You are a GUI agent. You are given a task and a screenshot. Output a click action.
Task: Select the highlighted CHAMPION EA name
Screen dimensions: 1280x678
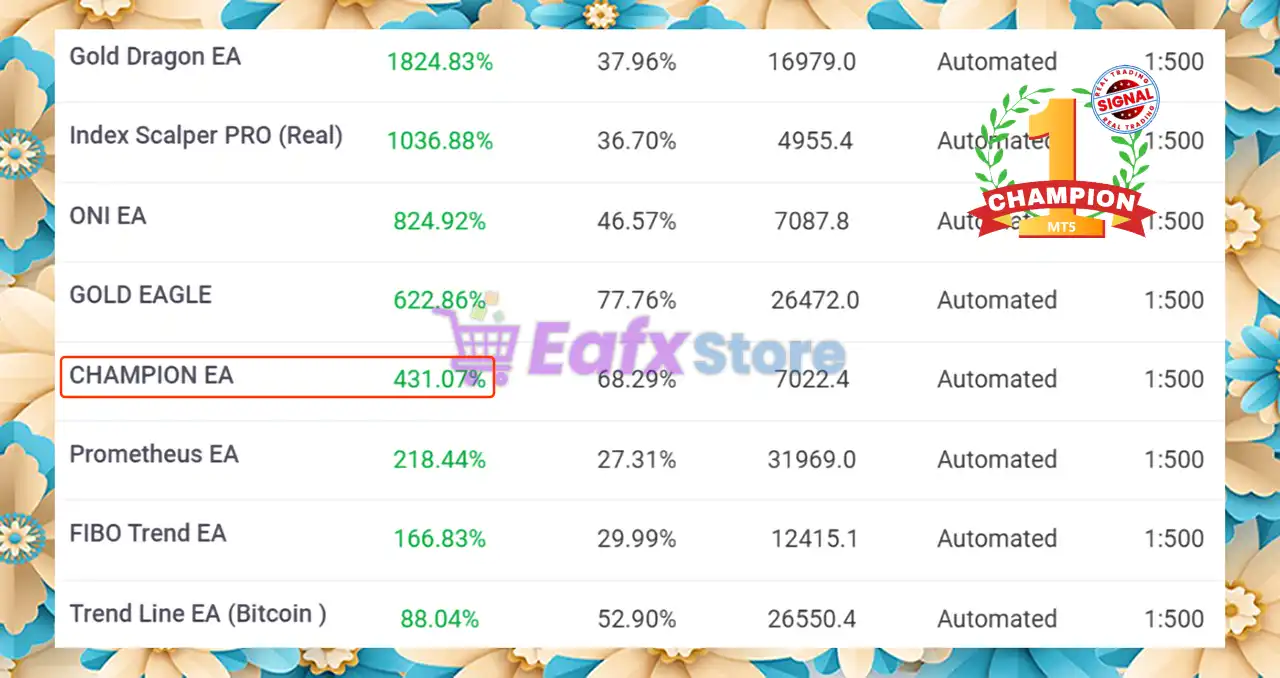pyautogui.click(x=151, y=375)
